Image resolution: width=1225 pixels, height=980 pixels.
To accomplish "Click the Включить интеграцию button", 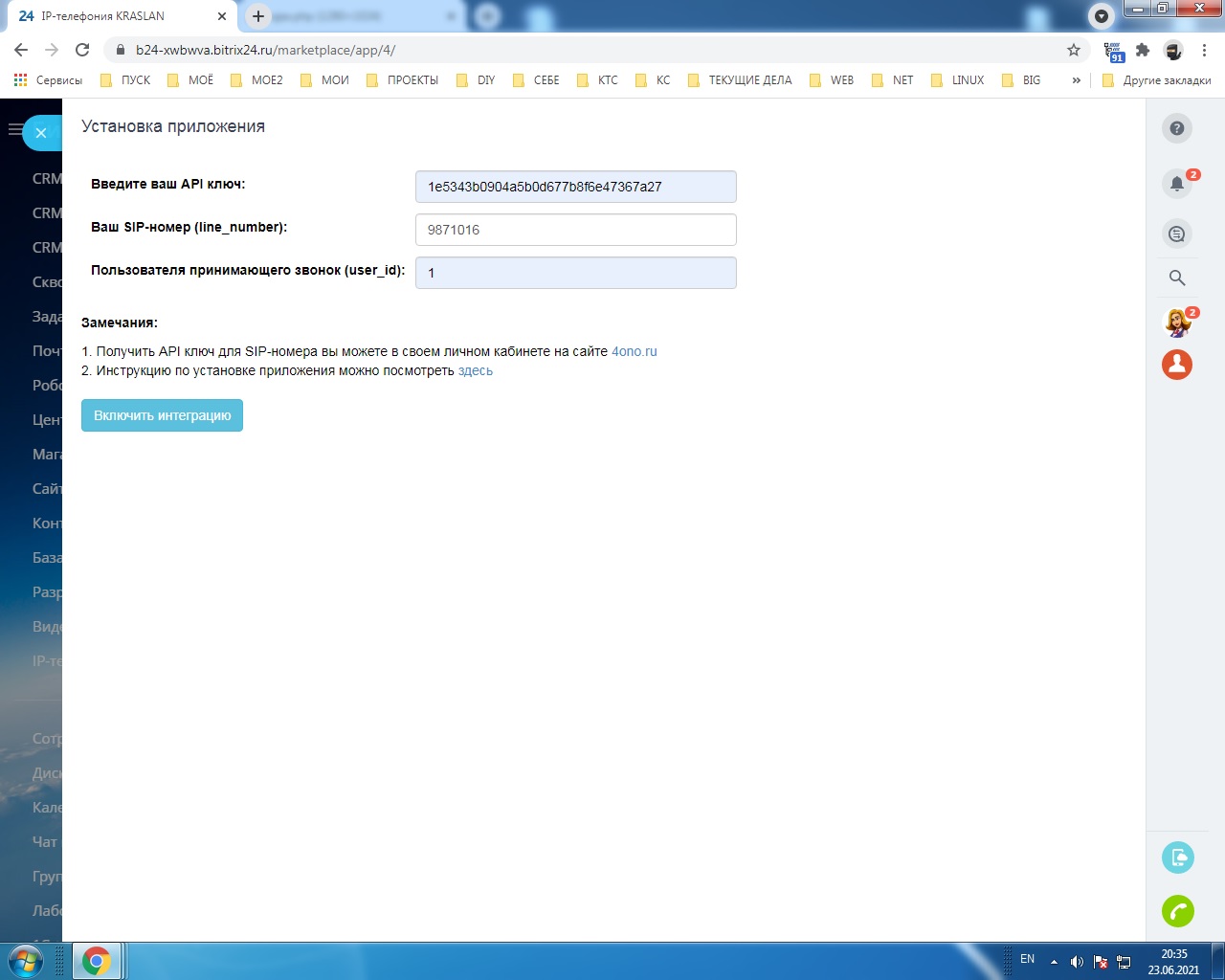I will [163, 415].
